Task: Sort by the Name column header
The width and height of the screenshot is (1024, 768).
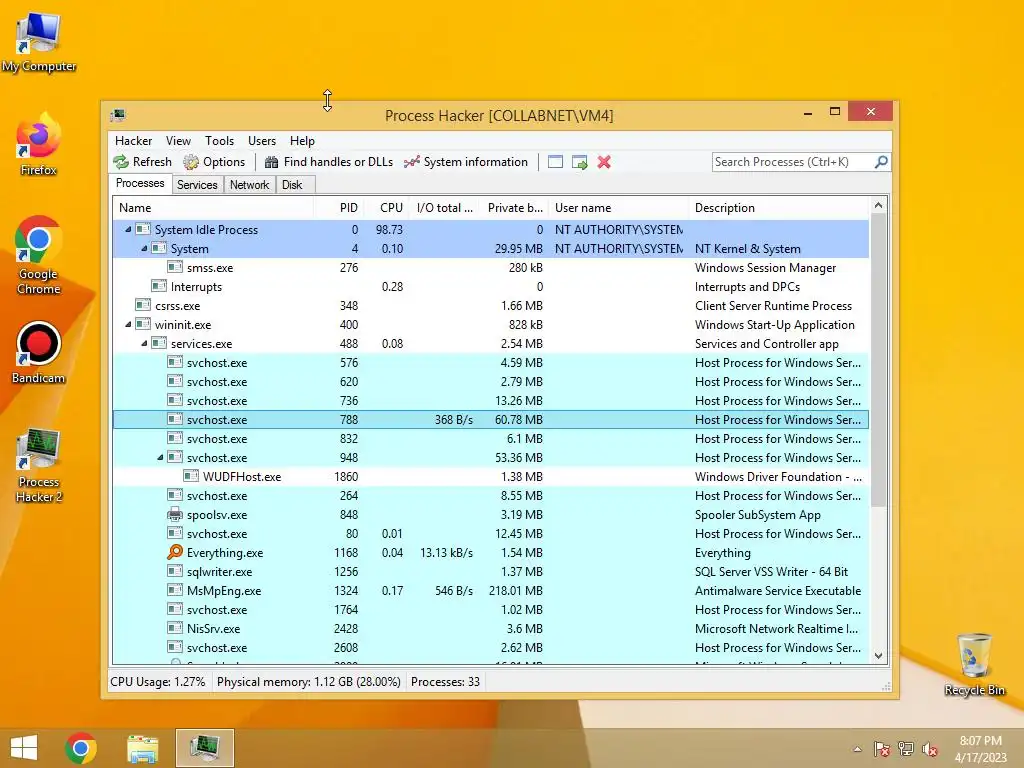Action: point(214,208)
